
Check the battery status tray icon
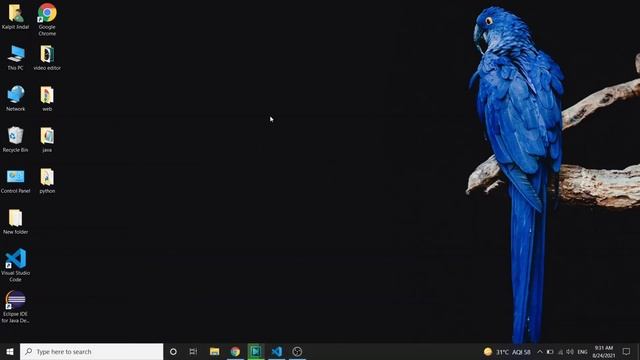click(550, 352)
